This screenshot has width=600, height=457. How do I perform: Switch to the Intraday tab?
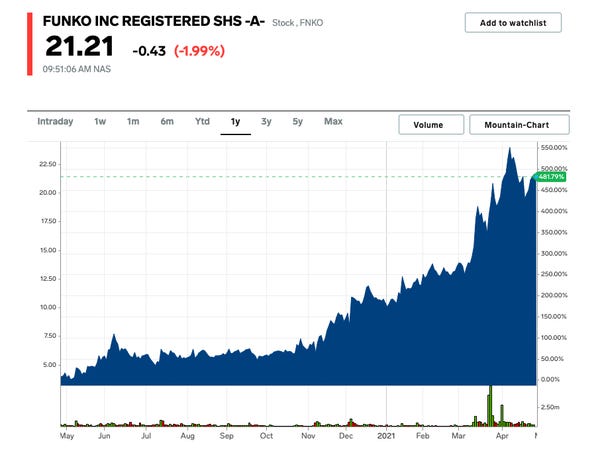pos(55,121)
